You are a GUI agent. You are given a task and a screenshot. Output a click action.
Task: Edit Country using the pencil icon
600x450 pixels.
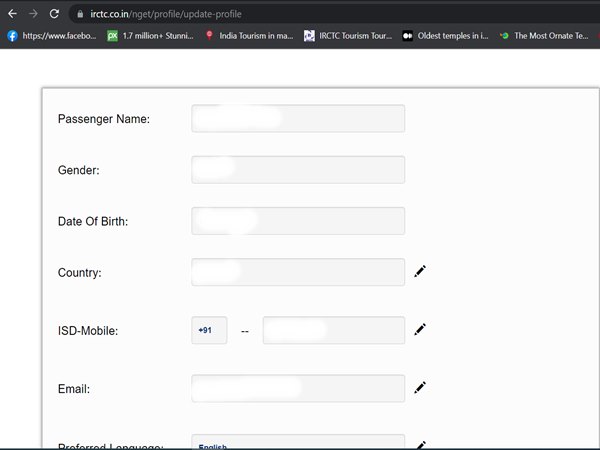pyautogui.click(x=420, y=271)
